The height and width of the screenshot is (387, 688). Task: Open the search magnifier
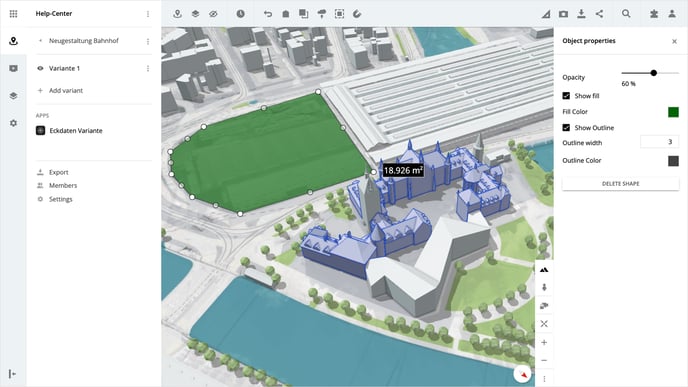point(626,14)
